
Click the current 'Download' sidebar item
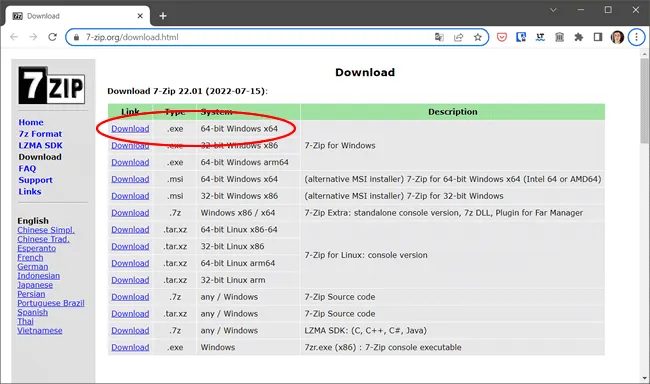click(x=40, y=157)
